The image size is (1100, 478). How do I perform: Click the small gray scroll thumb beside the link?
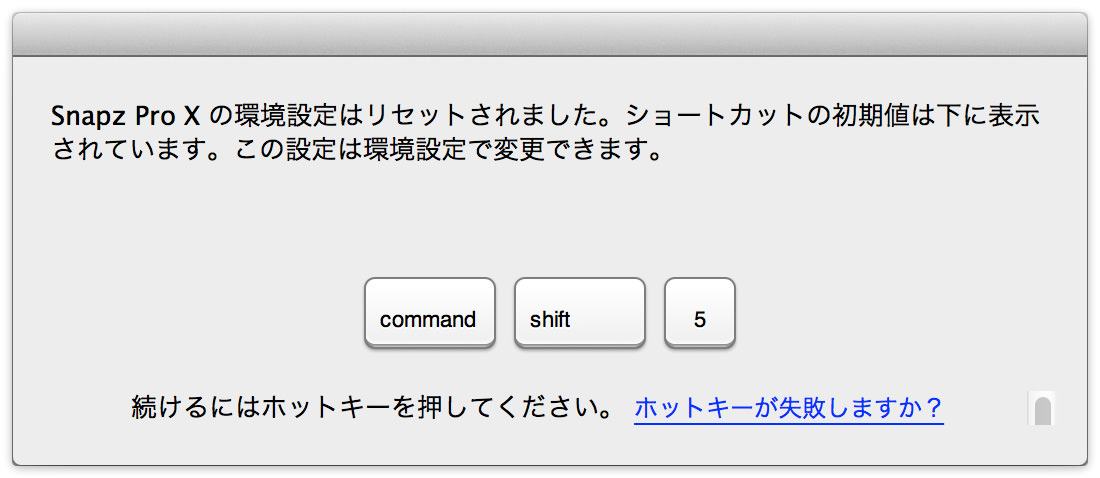coord(1043,410)
